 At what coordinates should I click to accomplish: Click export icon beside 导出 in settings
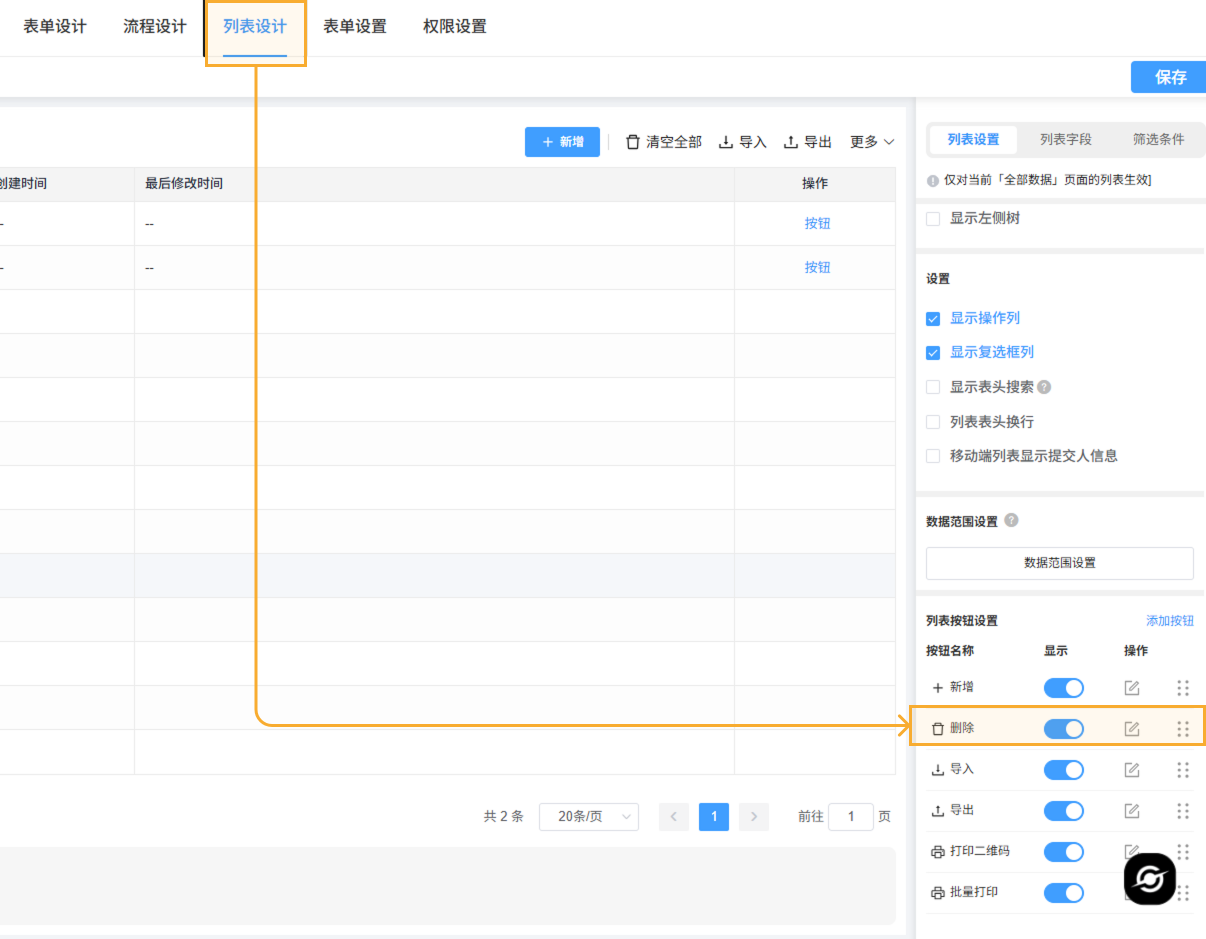pyautogui.click(x=938, y=811)
